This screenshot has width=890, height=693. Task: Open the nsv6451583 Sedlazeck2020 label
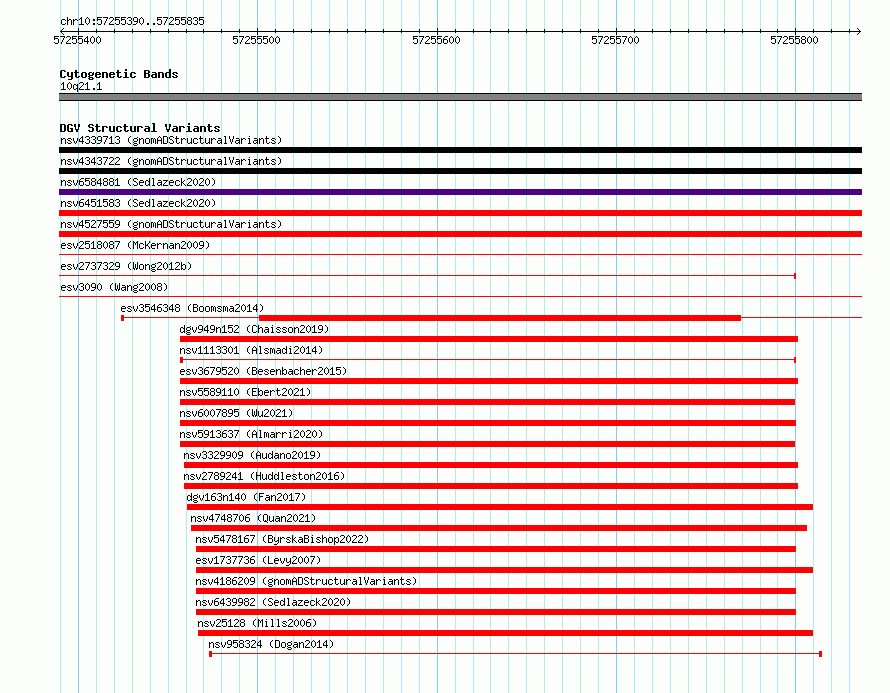click(138, 203)
